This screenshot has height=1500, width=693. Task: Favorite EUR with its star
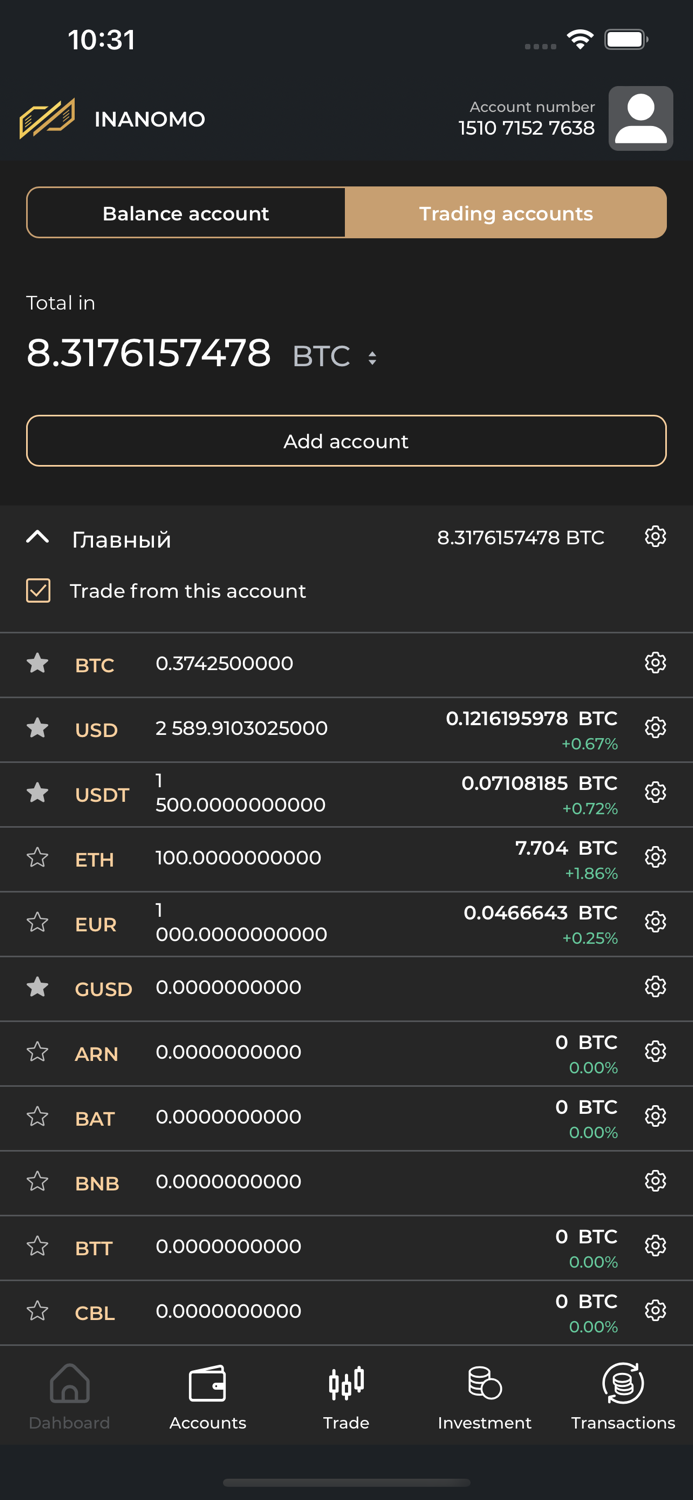37,922
